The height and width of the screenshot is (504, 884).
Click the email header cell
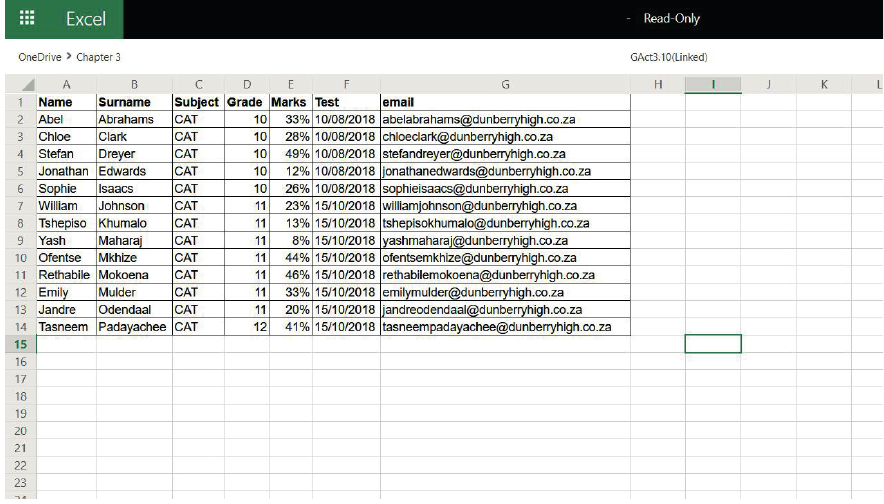(505, 102)
